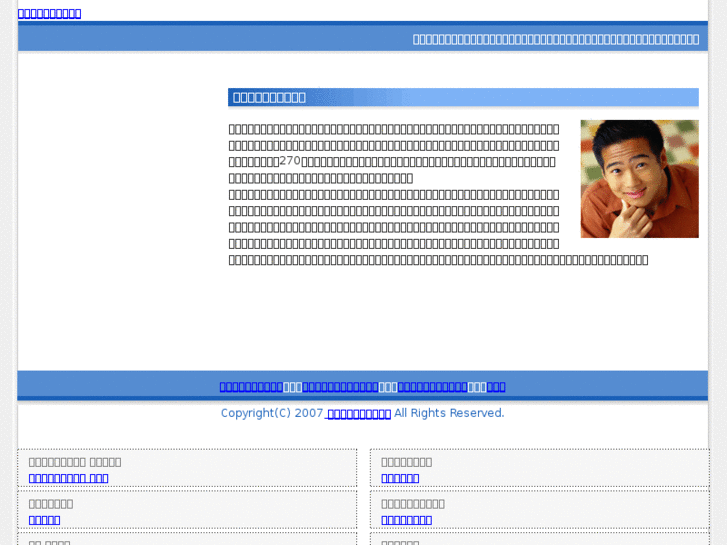Open the second link in the blue footer navigation bar

pyautogui.click(x=340, y=386)
